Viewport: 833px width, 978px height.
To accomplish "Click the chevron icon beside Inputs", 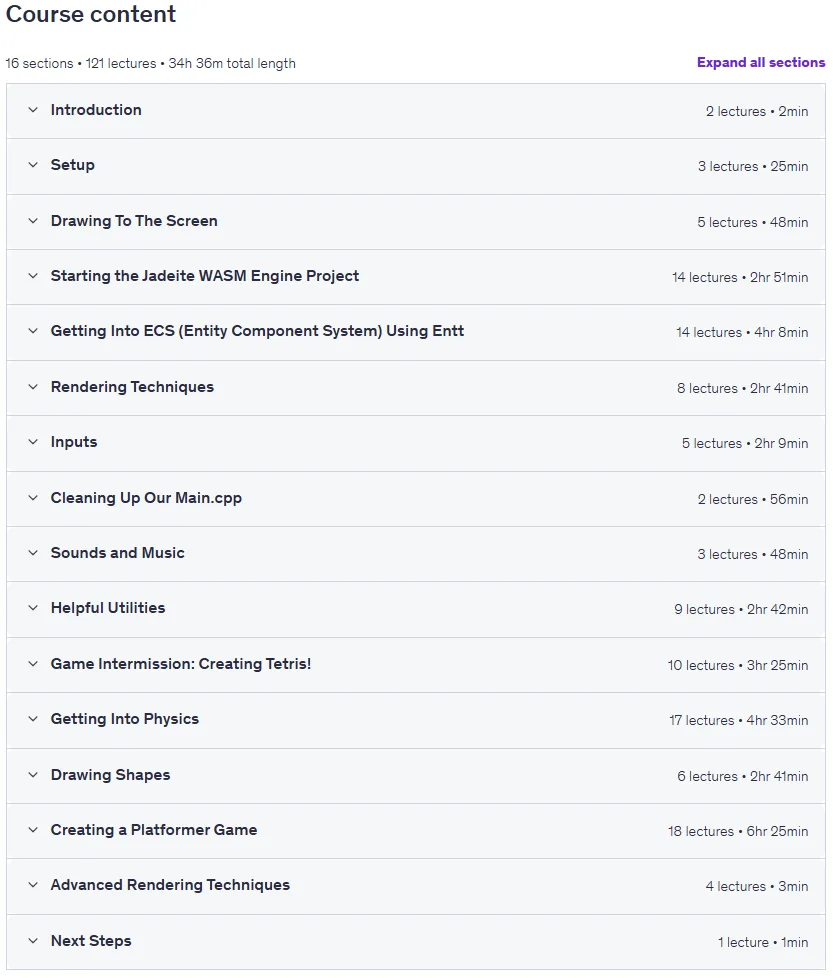I will click(33, 442).
